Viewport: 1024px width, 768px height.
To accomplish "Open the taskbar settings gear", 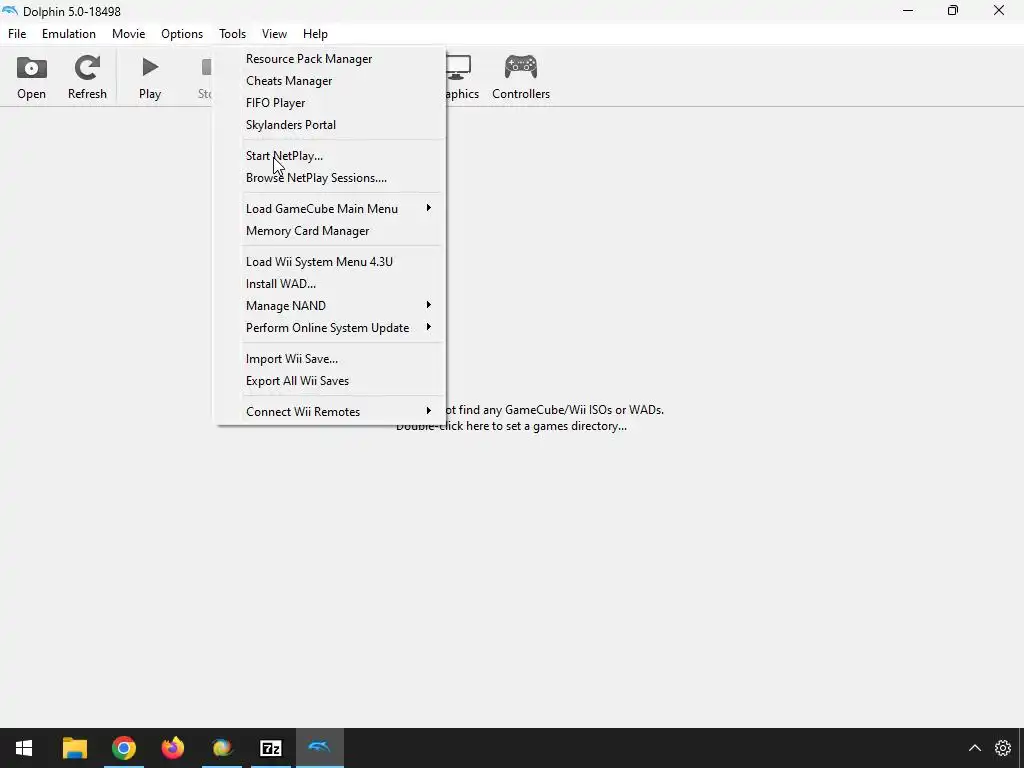I will coord(1002,748).
